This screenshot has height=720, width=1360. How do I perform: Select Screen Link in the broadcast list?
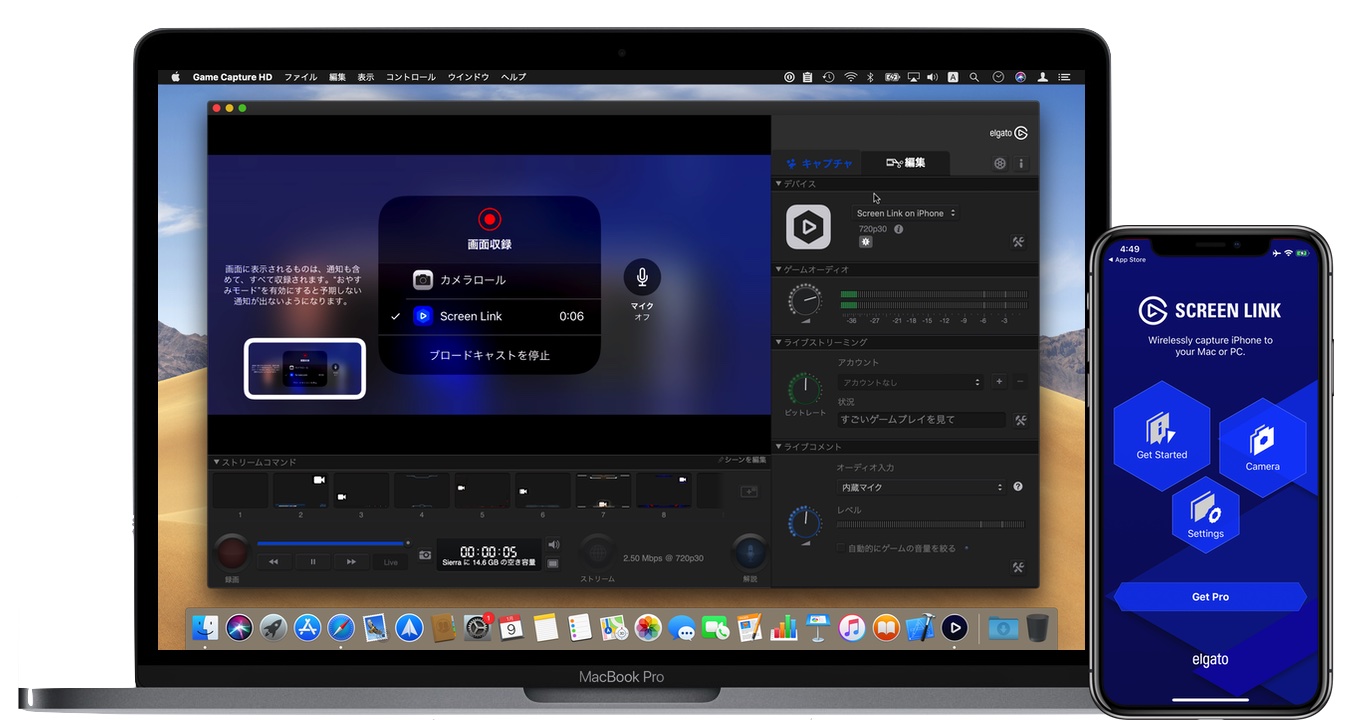click(490, 316)
